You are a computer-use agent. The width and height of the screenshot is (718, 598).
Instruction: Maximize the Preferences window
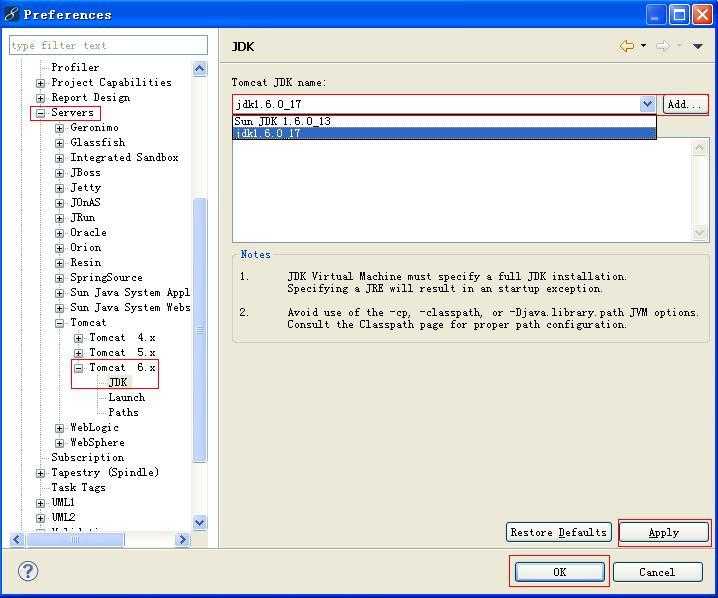(x=679, y=15)
